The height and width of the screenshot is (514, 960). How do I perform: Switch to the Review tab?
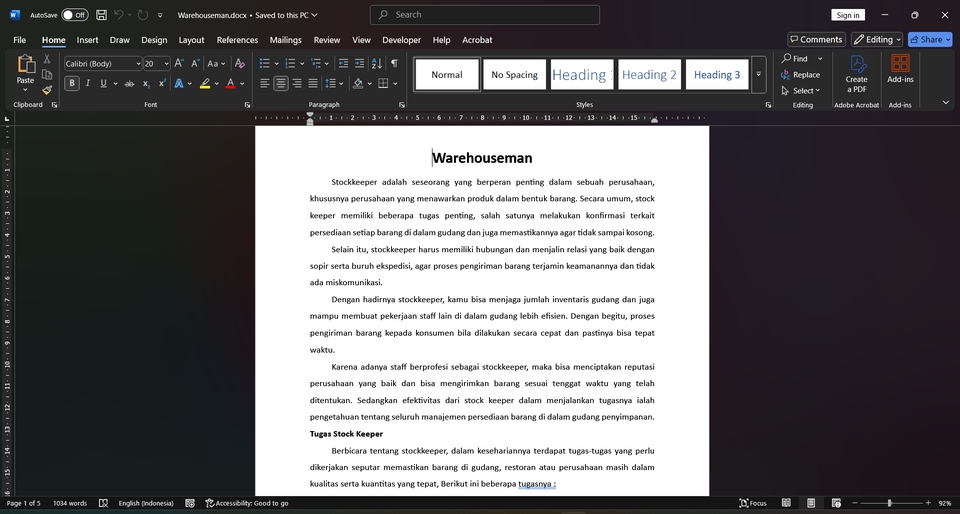pos(326,40)
